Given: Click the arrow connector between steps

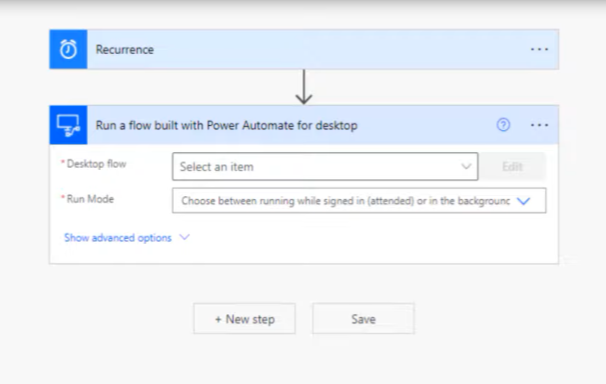Looking at the screenshot, I should click(304, 87).
